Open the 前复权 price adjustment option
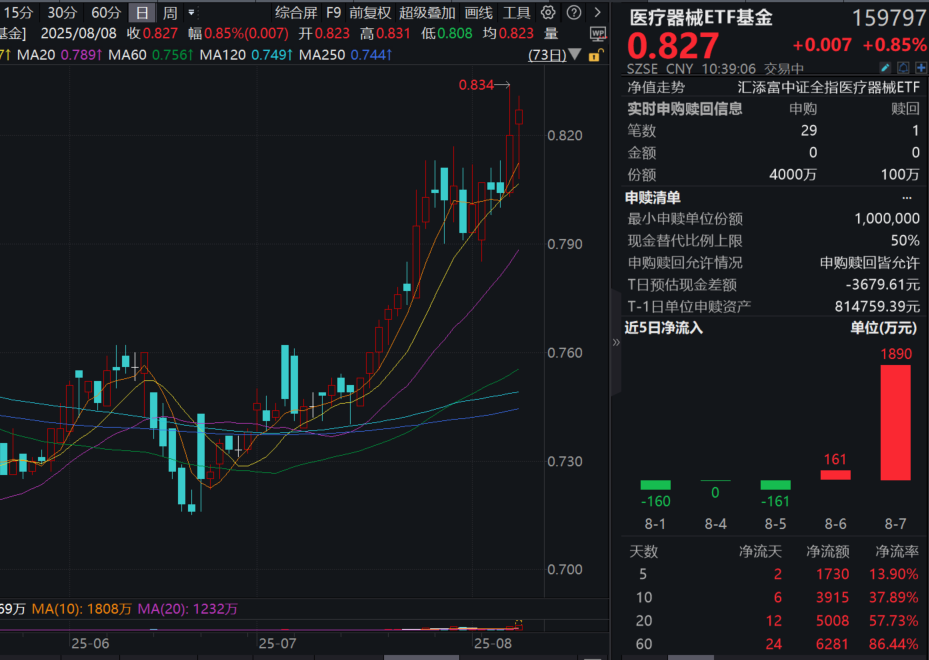This screenshot has width=929, height=660. pos(370,12)
